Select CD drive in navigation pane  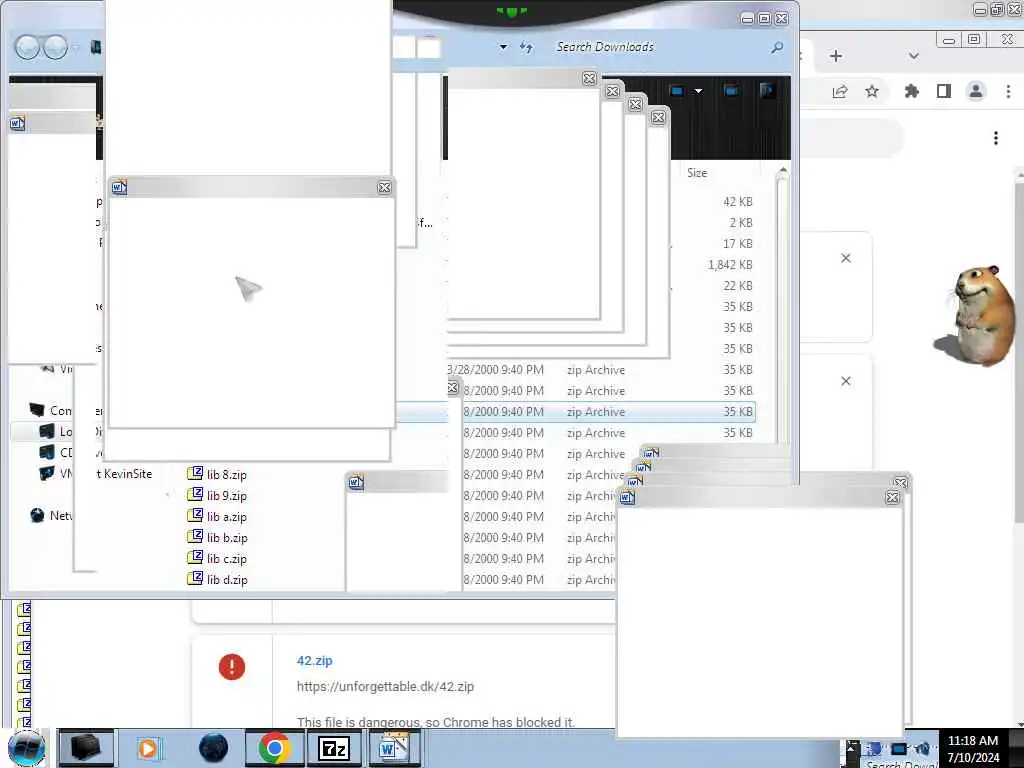tap(56, 452)
